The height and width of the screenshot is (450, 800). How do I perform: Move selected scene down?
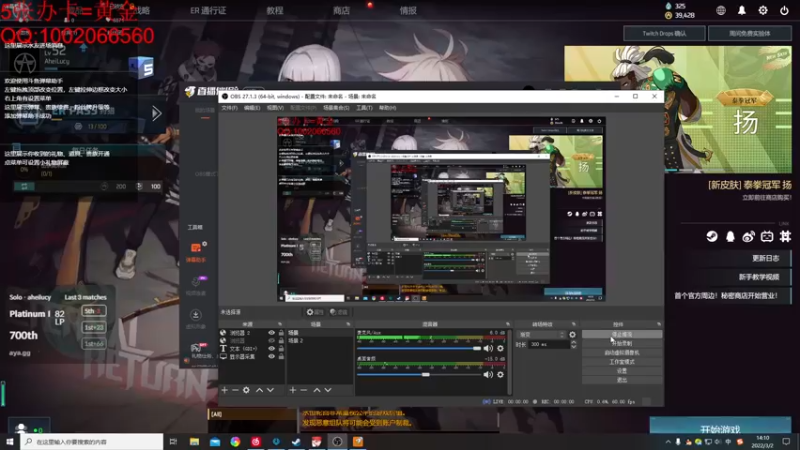coord(328,390)
